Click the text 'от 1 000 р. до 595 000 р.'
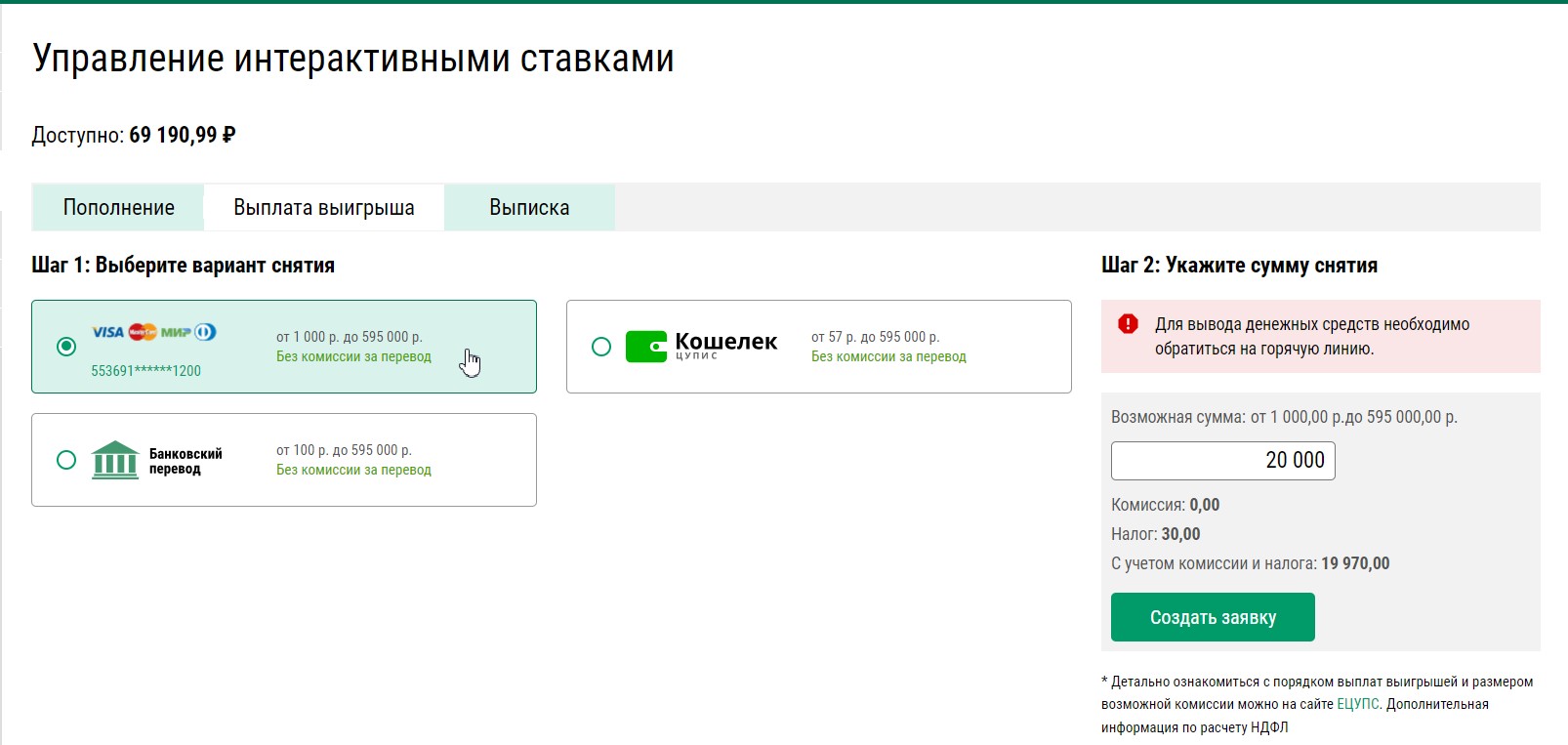 [x=350, y=337]
